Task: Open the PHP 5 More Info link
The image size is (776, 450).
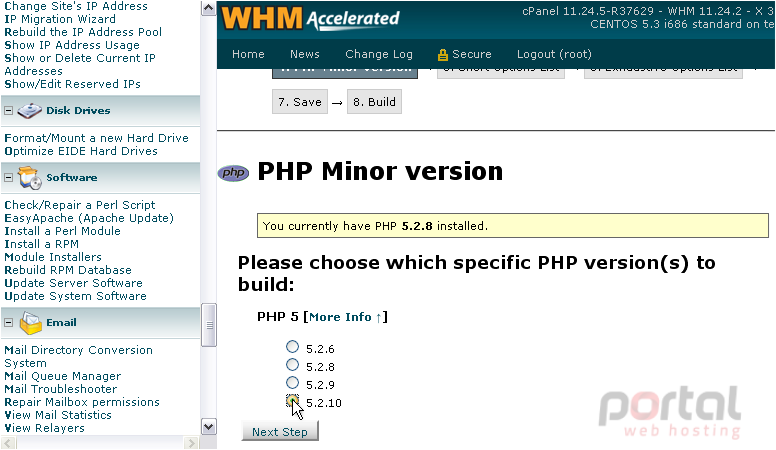Action: pos(344,317)
